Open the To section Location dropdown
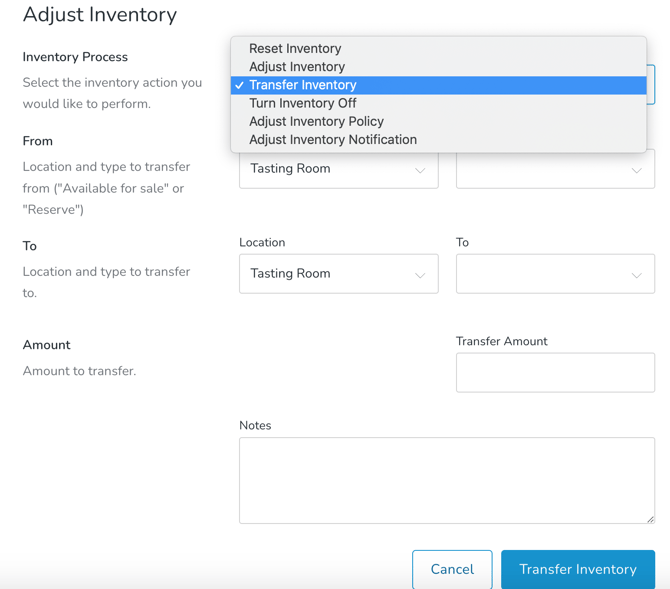Screen dimensions: 670x589 point(338,274)
